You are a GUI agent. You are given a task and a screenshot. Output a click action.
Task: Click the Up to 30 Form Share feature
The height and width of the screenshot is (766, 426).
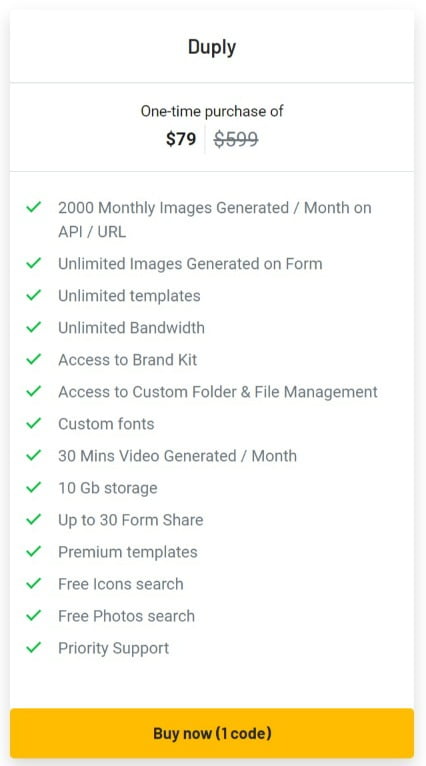pyautogui.click(x=130, y=520)
